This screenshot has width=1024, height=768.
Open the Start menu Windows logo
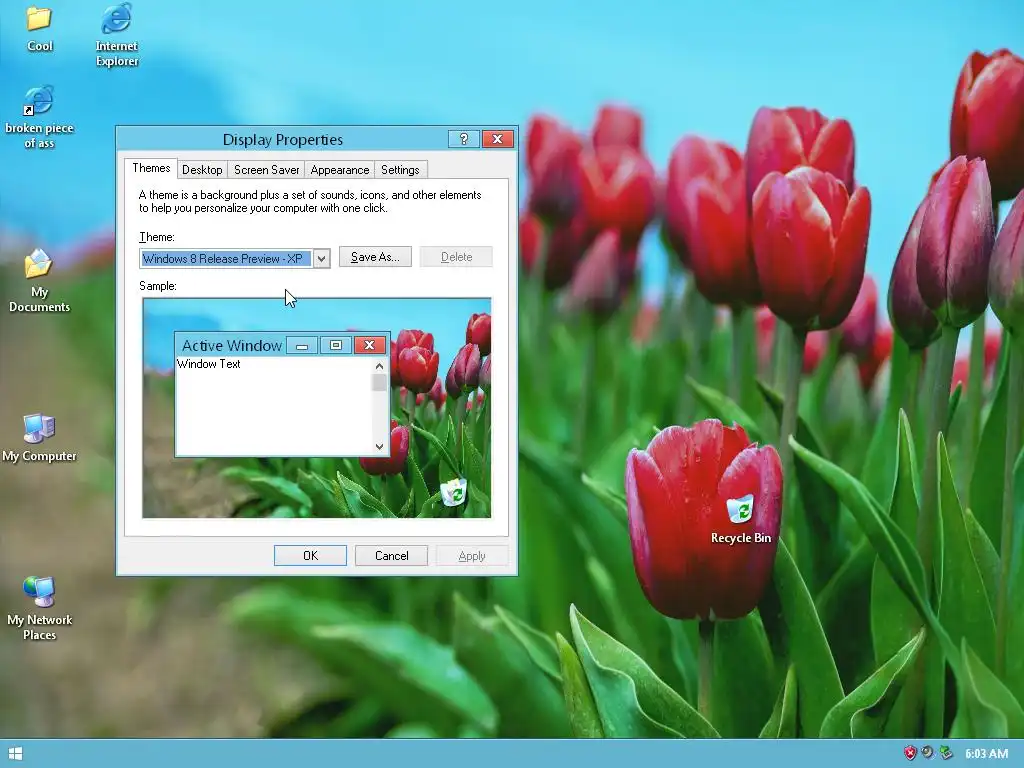15,754
